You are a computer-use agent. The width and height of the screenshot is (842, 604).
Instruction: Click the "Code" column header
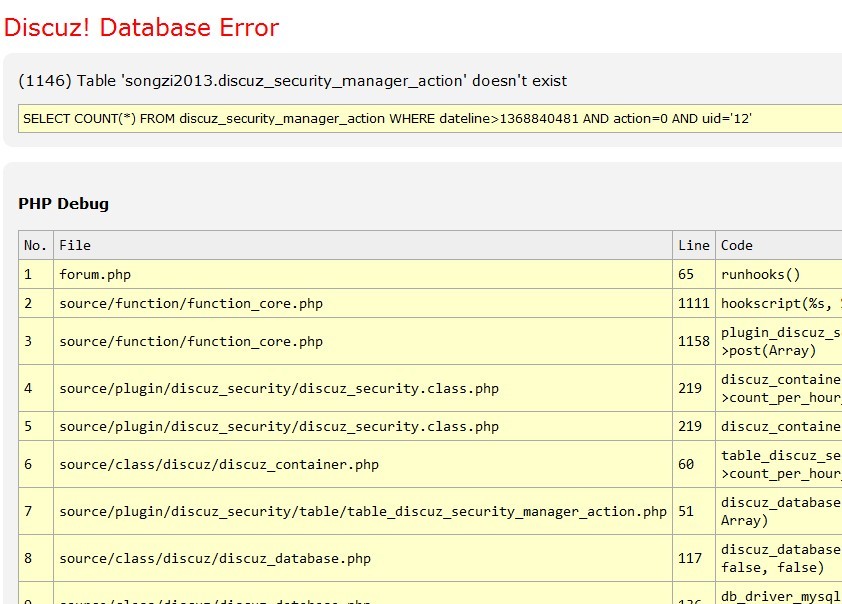pos(779,245)
